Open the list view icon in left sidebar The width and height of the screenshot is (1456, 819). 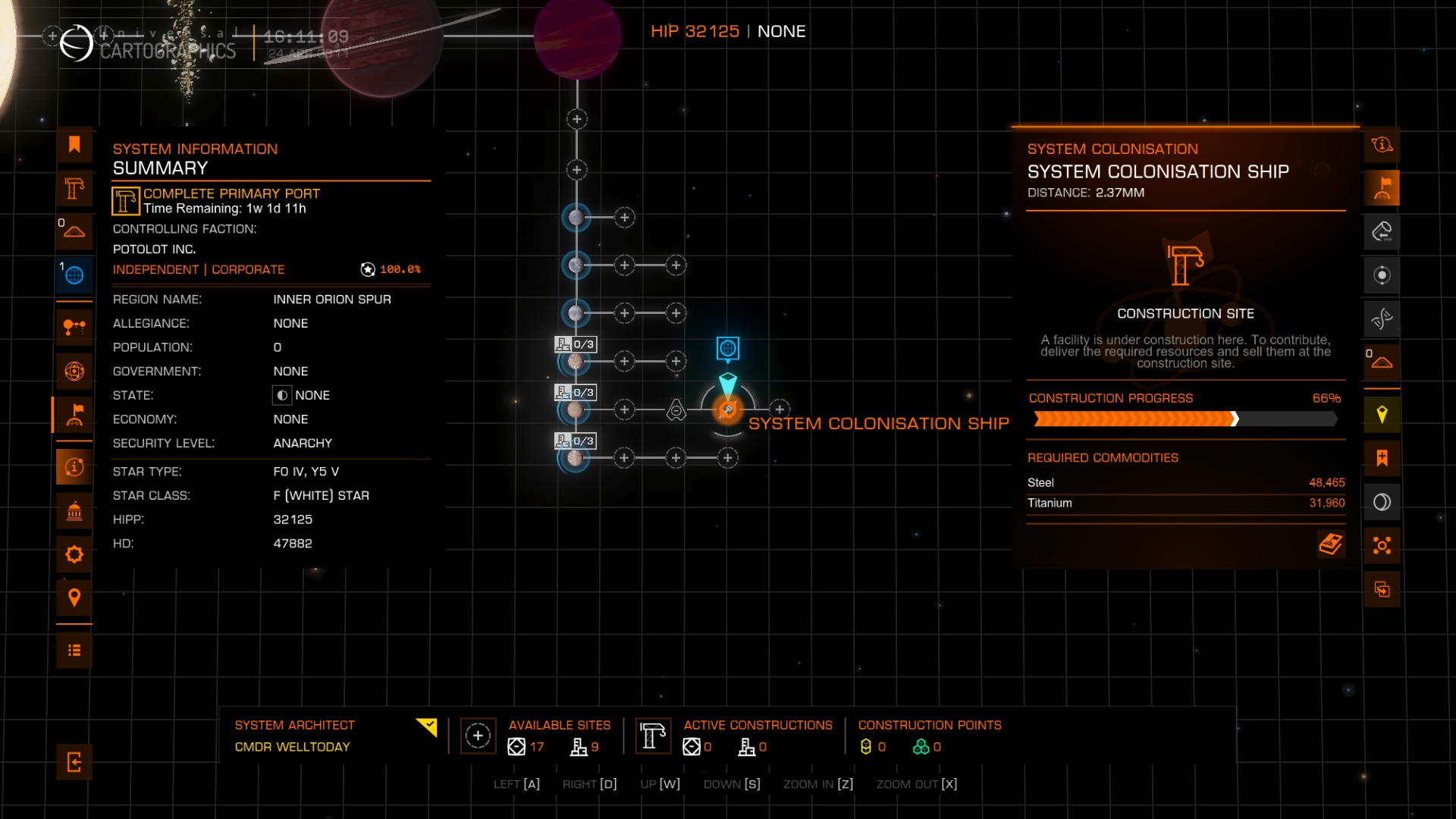point(74,650)
